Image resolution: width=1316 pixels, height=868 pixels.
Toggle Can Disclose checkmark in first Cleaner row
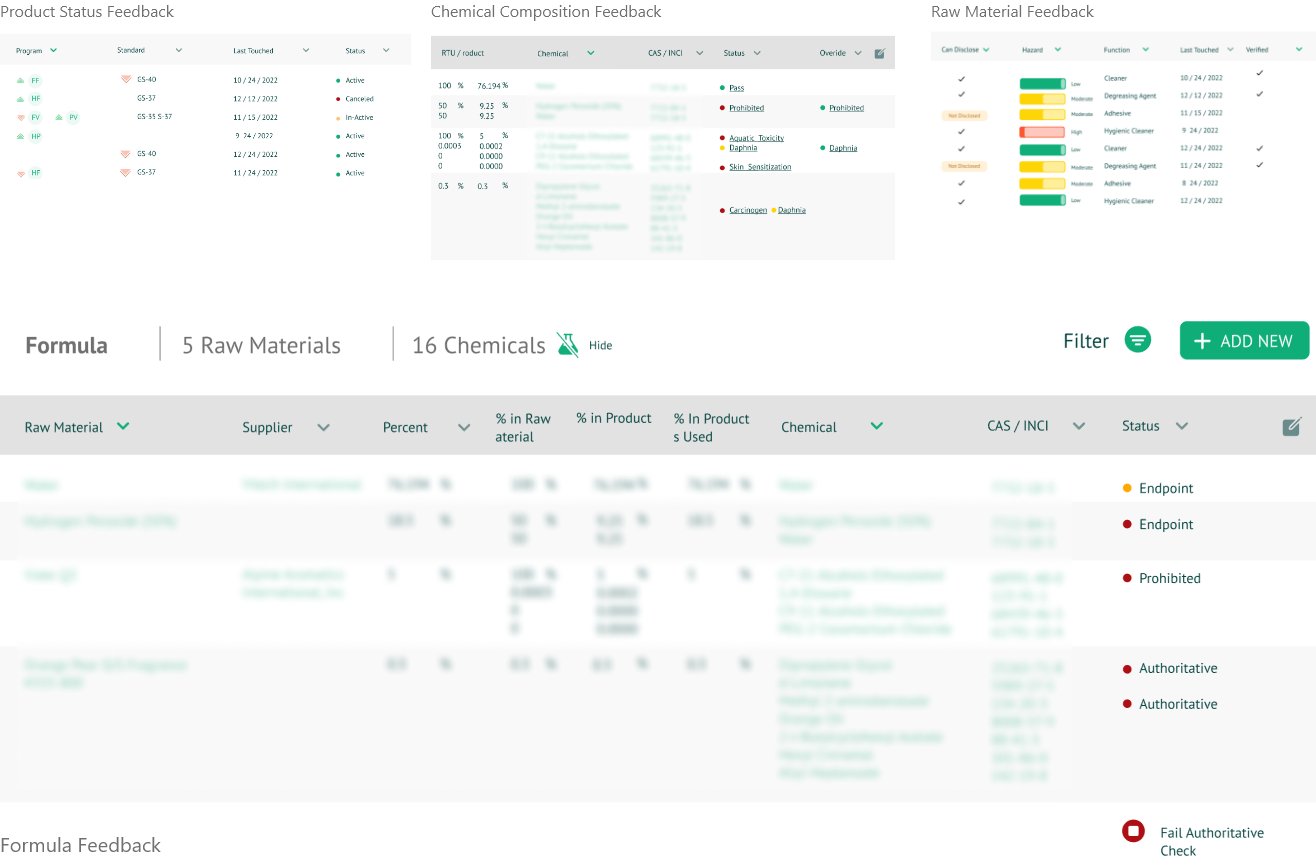click(x=961, y=77)
